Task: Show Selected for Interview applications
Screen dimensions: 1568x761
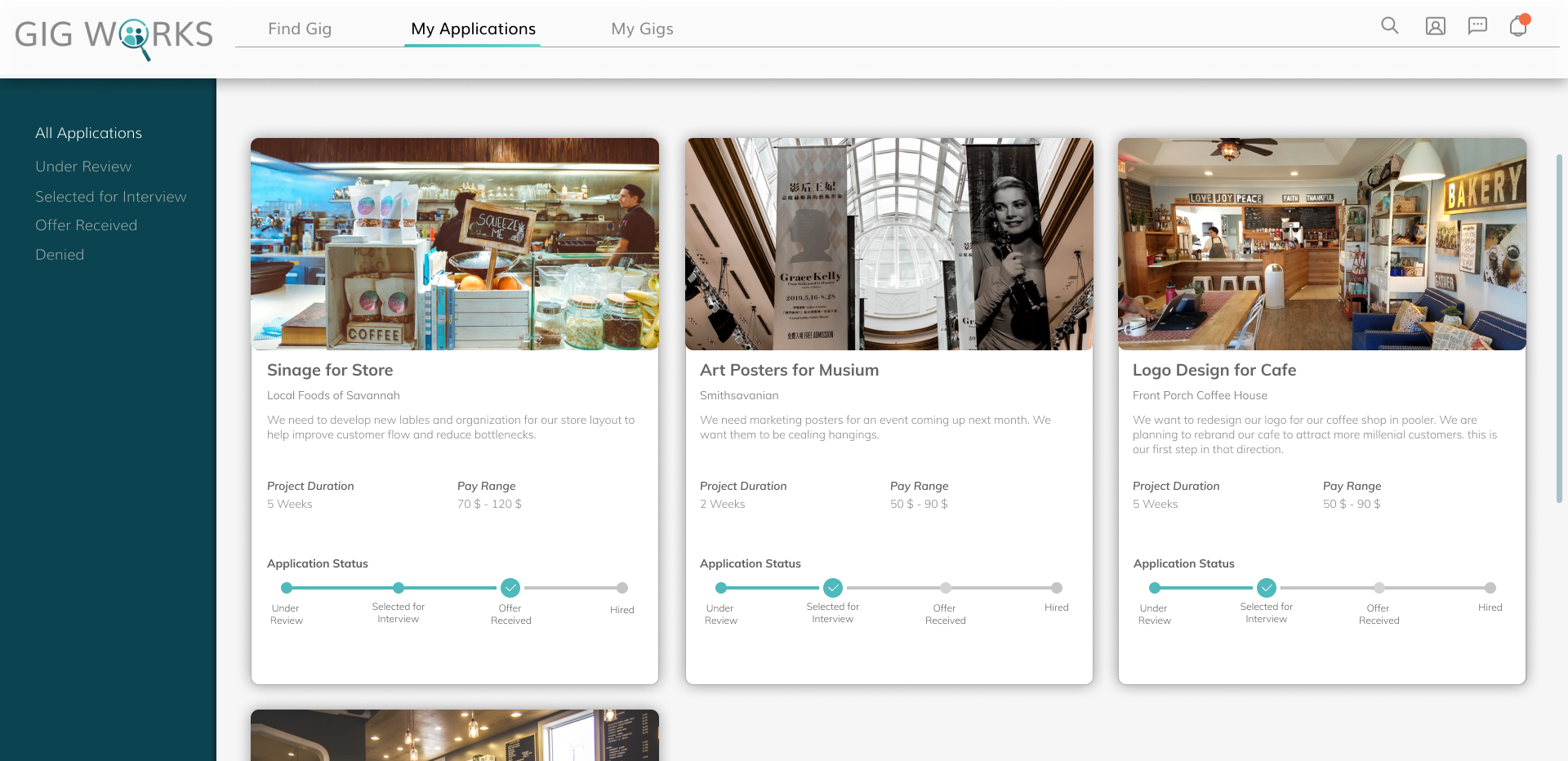Action: 111,197
